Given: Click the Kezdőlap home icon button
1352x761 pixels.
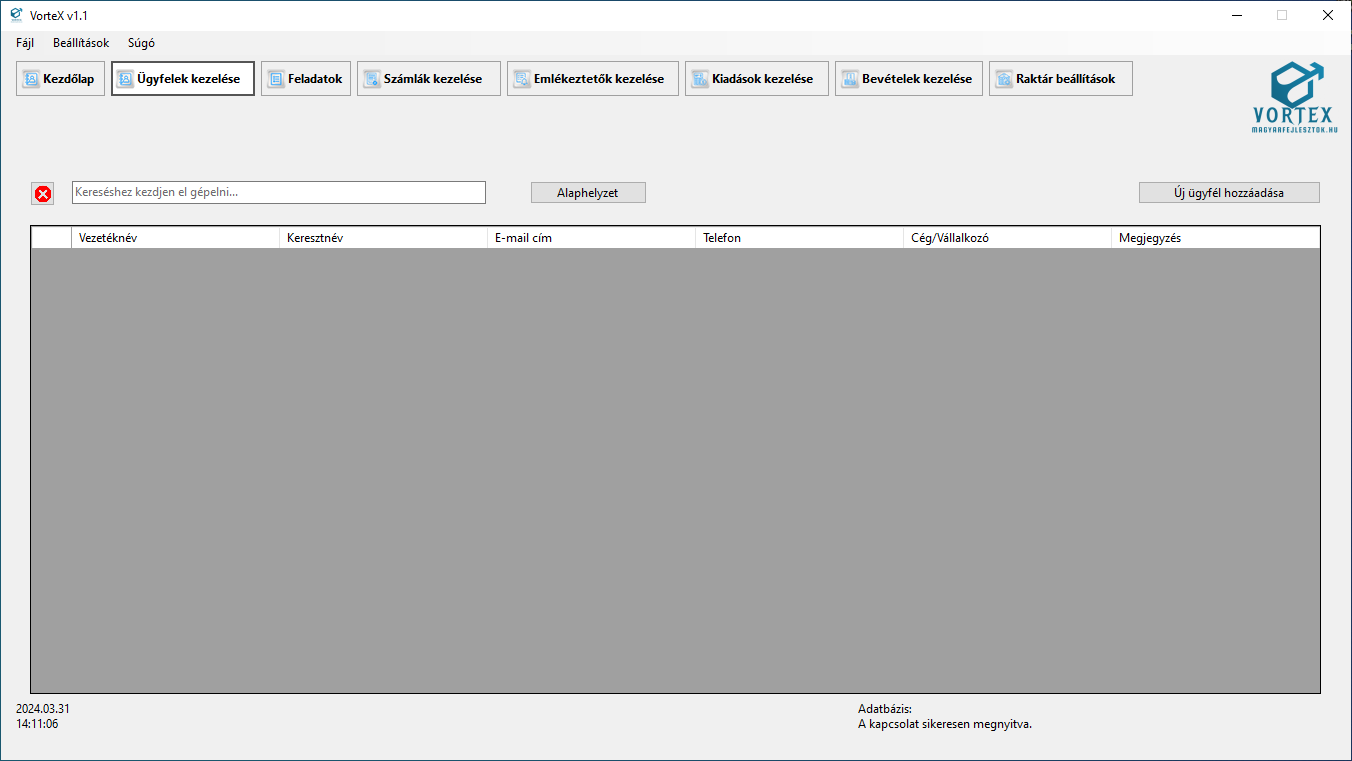Looking at the screenshot, I should point(60,79).
